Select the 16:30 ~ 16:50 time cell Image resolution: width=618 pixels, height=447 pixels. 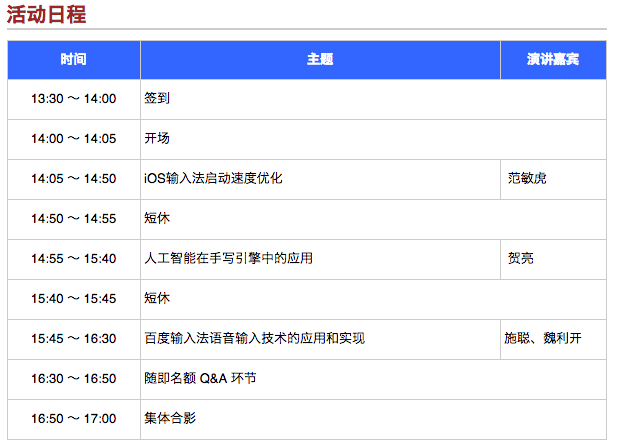[x=73, y=379]
